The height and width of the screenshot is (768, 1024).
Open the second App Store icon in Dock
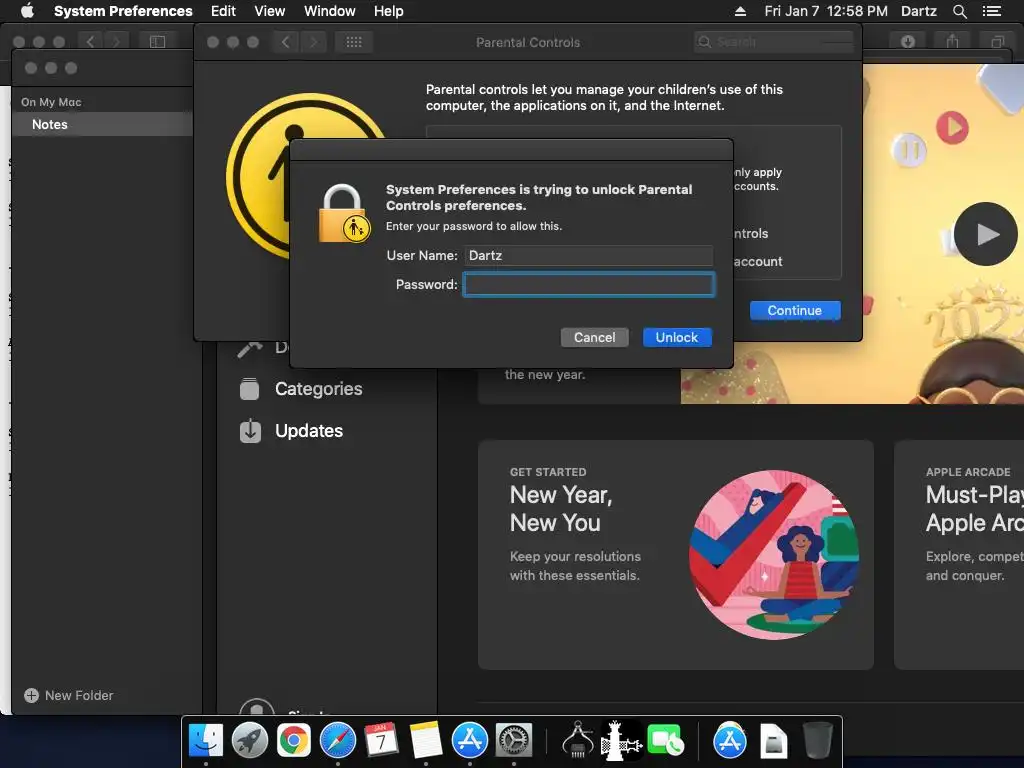click(x=729, y=740)
